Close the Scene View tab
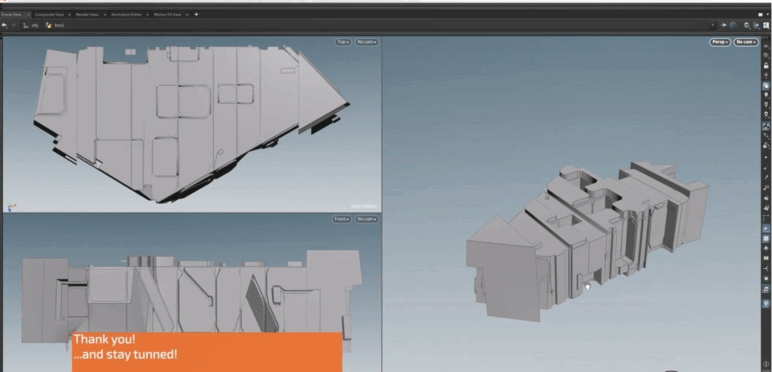 pos(28,14)
